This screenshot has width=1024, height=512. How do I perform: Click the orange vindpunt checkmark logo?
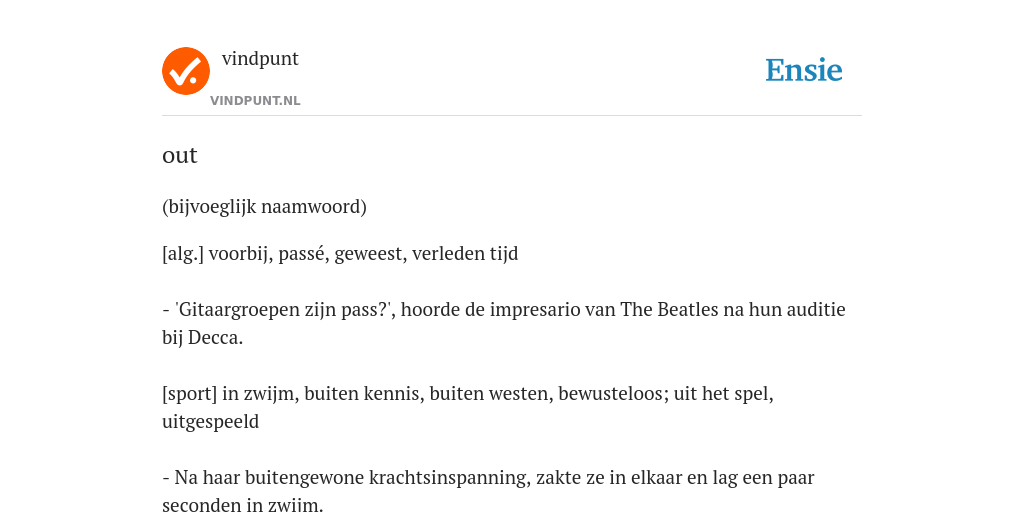(185, 71)
